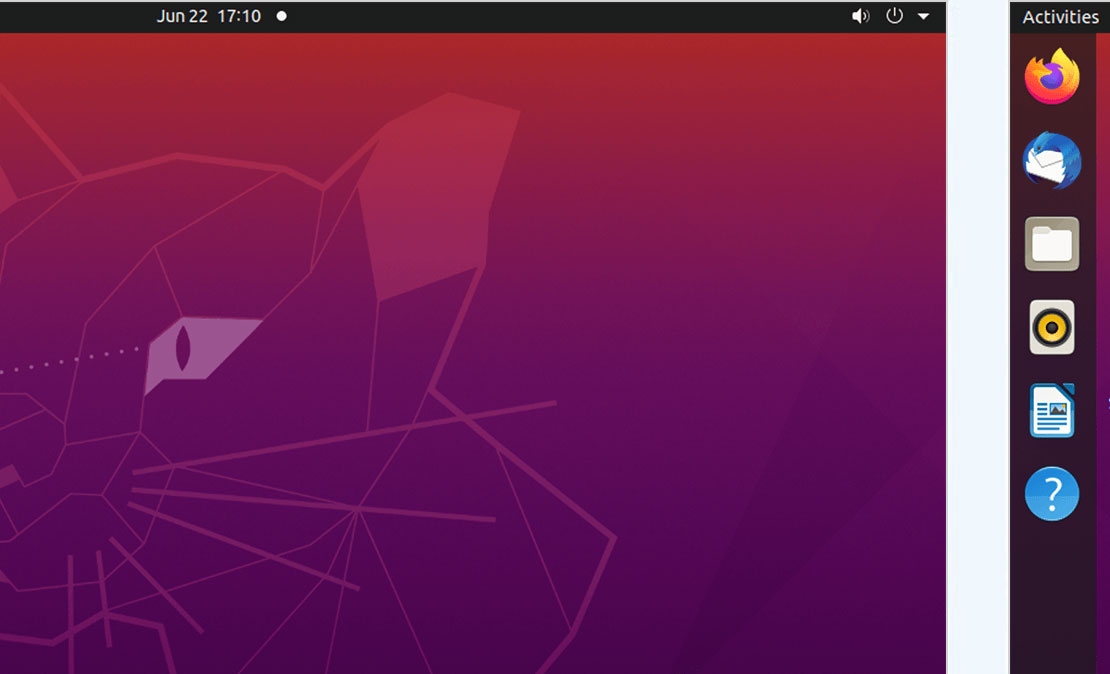
Task: Click the volume speaker icon
Action: coord(860,16)
